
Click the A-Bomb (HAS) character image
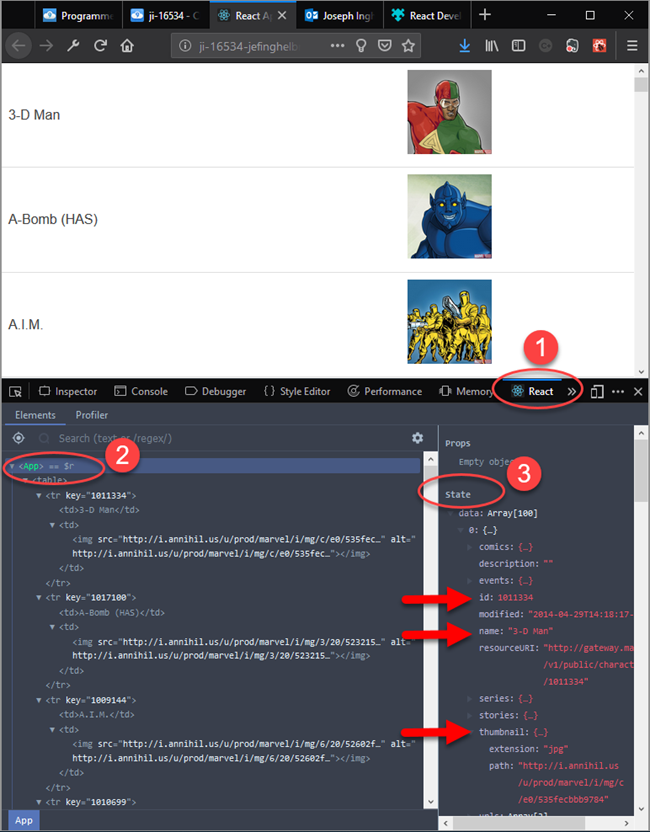pyautogui.click(x=449, y=216)
